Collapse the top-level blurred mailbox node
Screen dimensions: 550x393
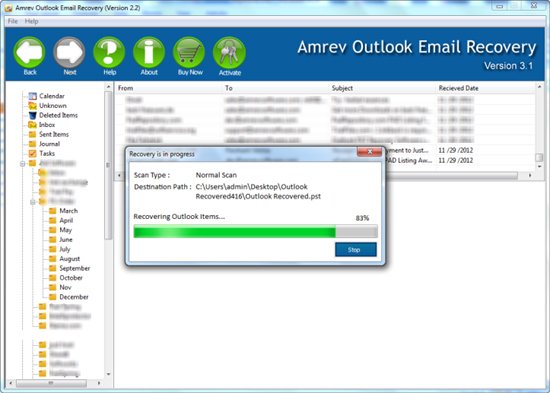22,164
